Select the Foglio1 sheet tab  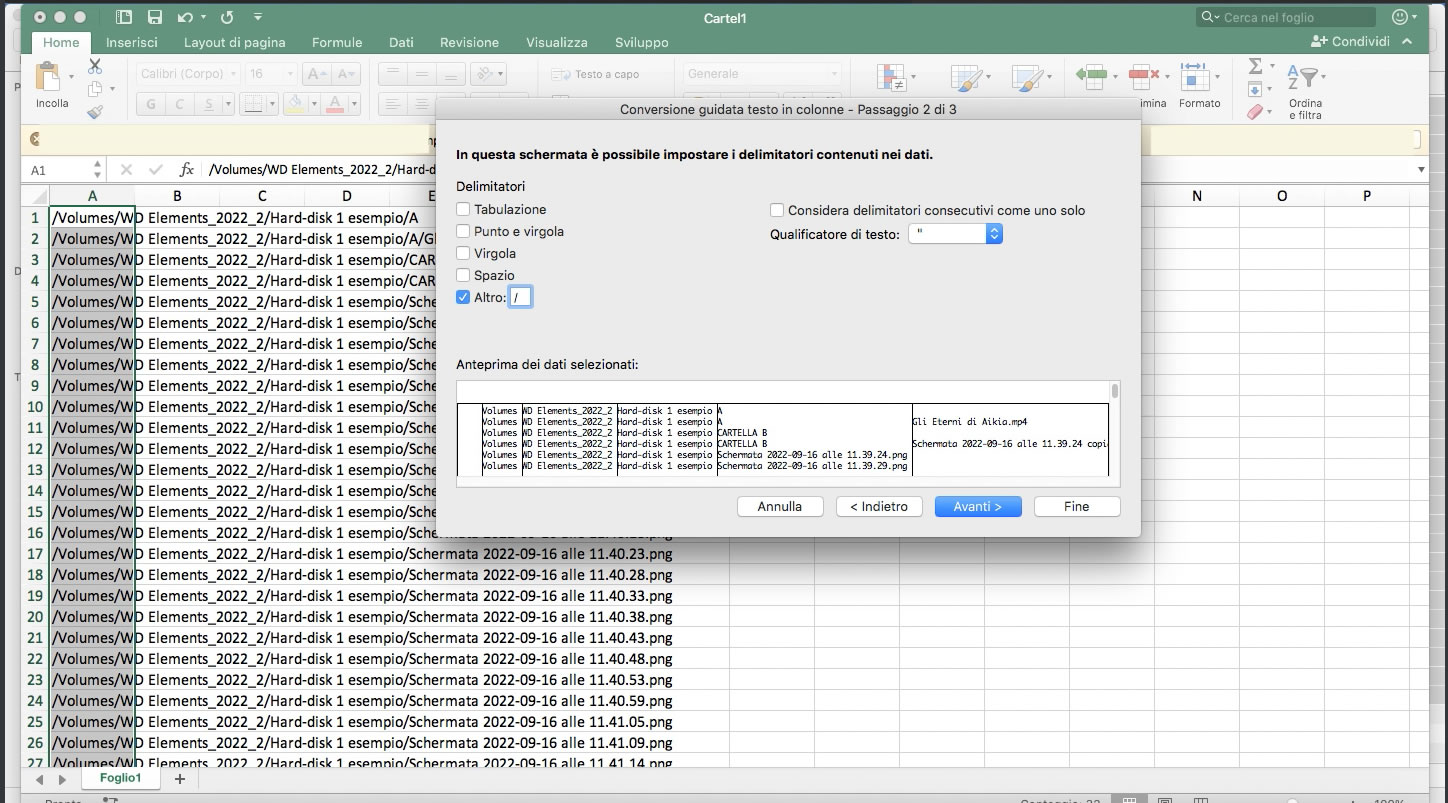point(121,777)
